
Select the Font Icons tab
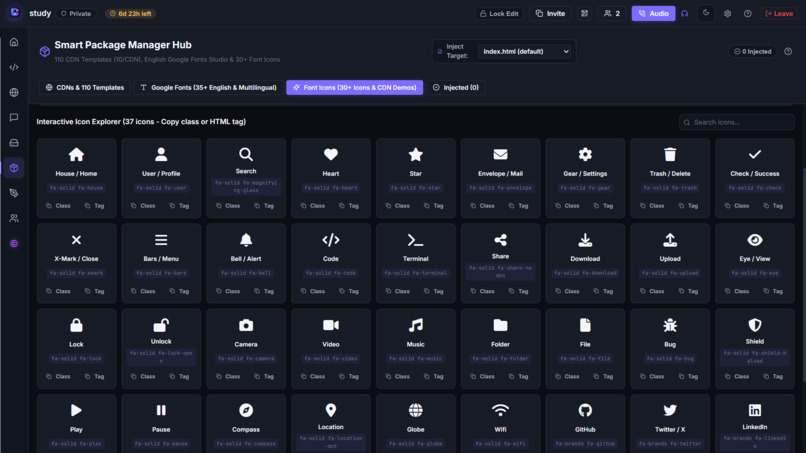pos(355,87)
